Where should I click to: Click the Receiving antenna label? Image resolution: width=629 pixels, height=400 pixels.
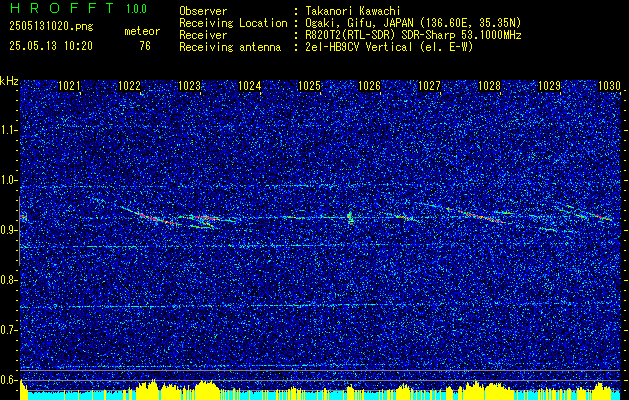pos(230,47)
